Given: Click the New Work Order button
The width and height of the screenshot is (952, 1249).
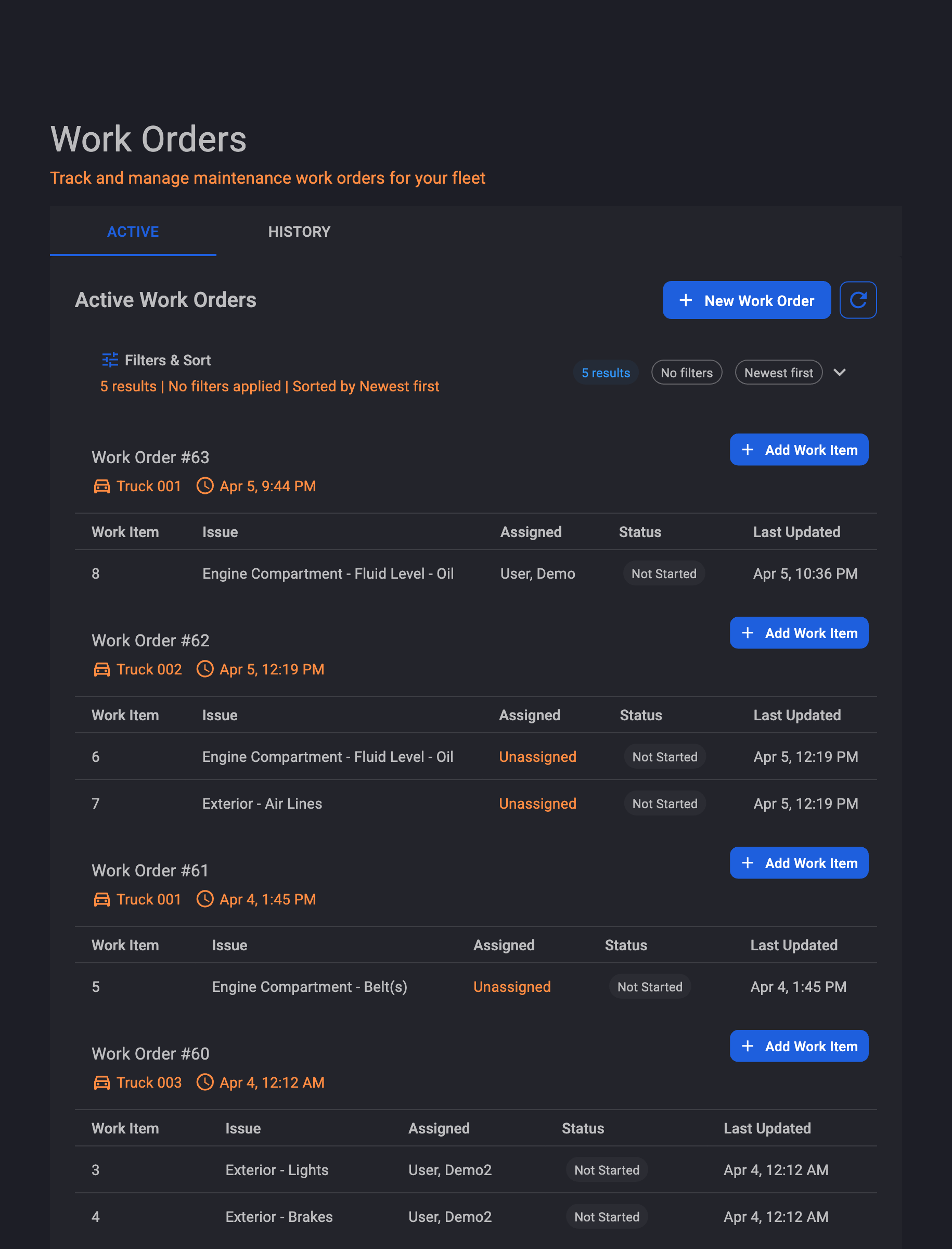Looking at the screenshot, I should (x=747, y=300).
